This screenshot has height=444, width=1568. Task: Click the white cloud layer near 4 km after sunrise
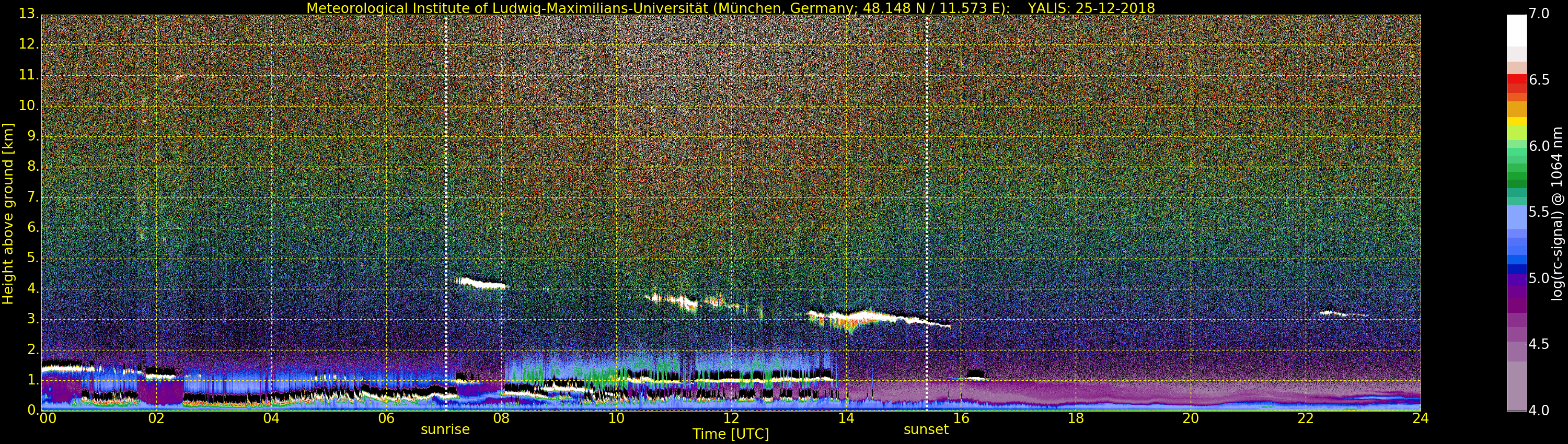point(481,284)
